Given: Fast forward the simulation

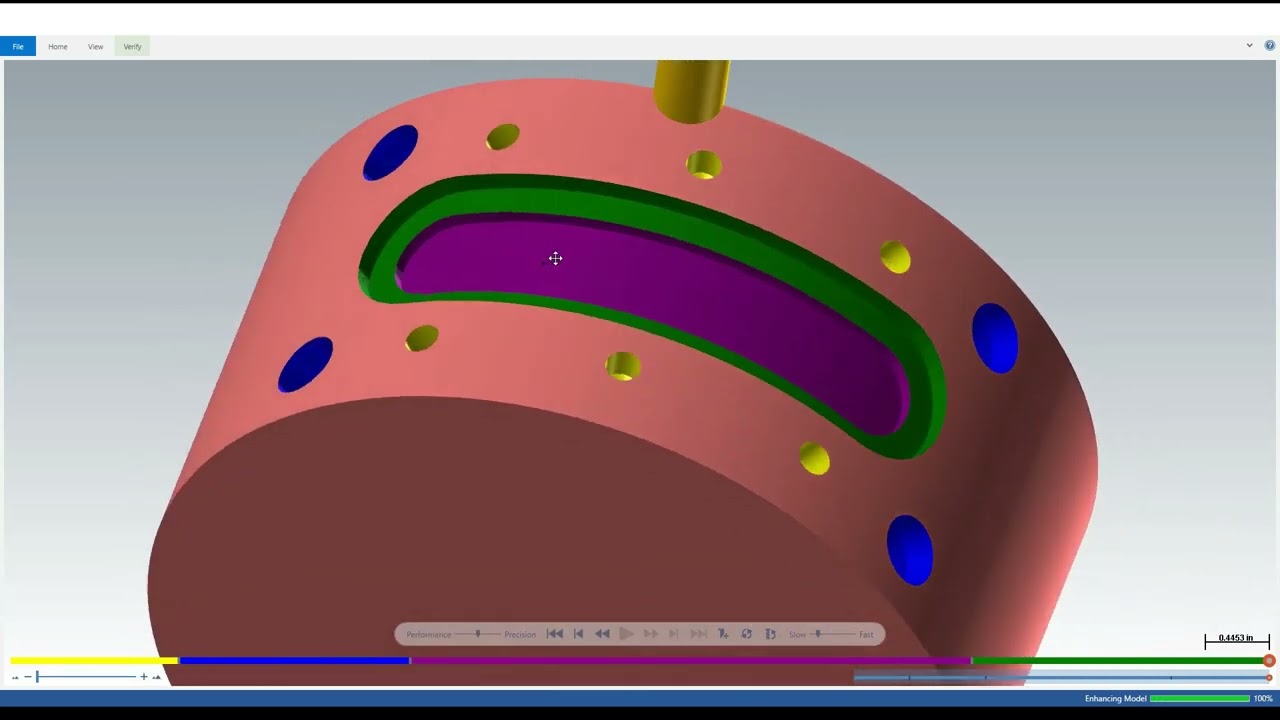Looking at the screenshot, I should click(650, 634).
